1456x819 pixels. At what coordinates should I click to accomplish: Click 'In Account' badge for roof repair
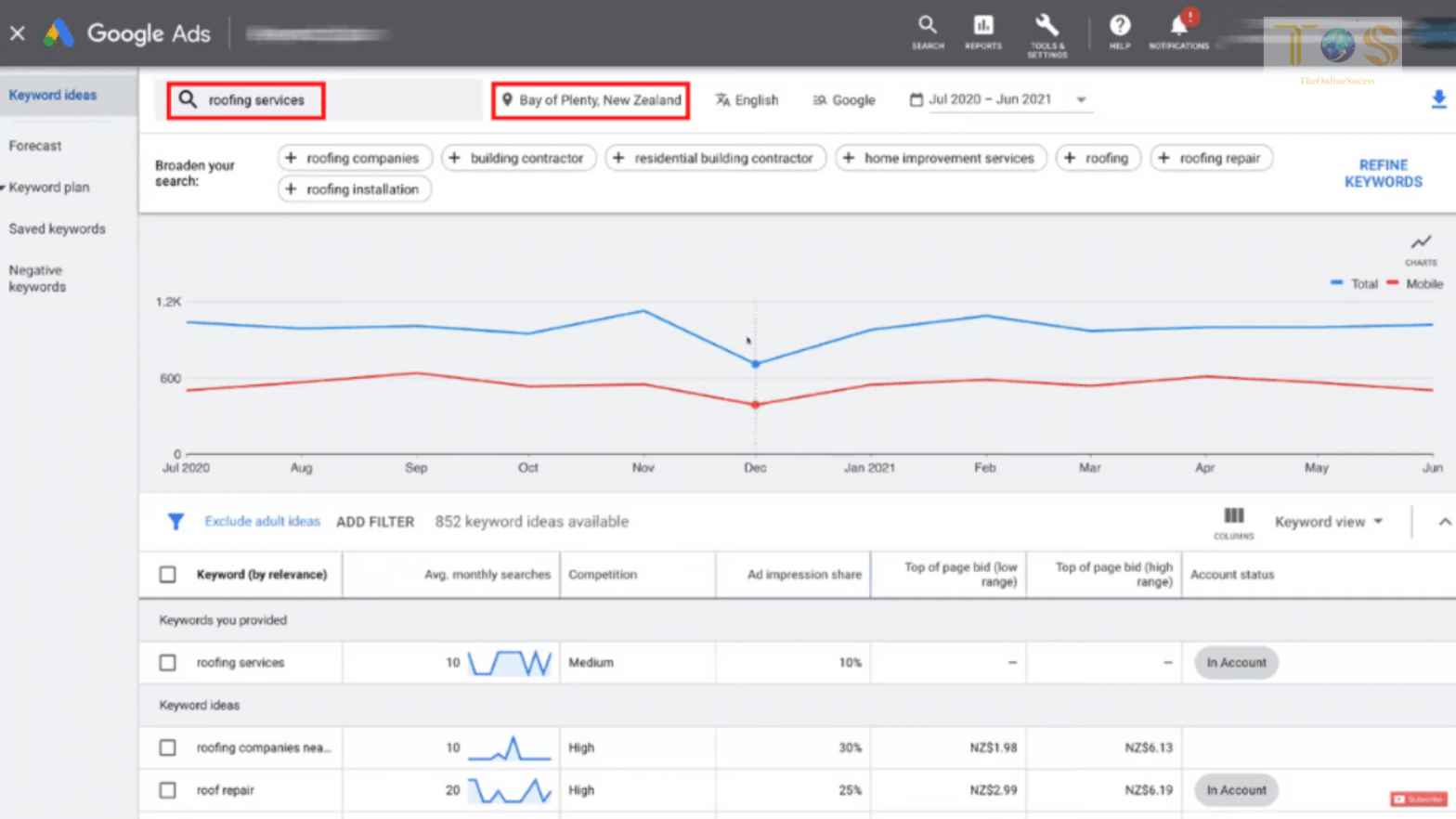[x=1236, y=790]
